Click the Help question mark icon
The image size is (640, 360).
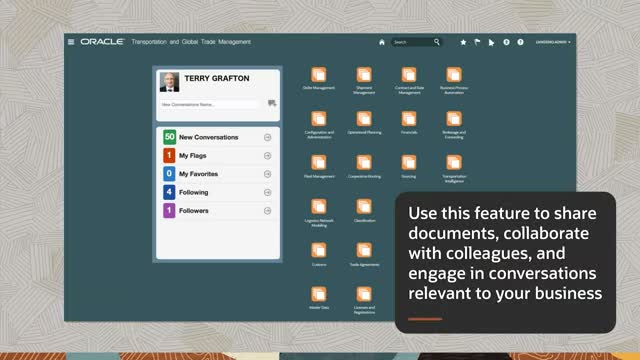click(x=520, y=42)
